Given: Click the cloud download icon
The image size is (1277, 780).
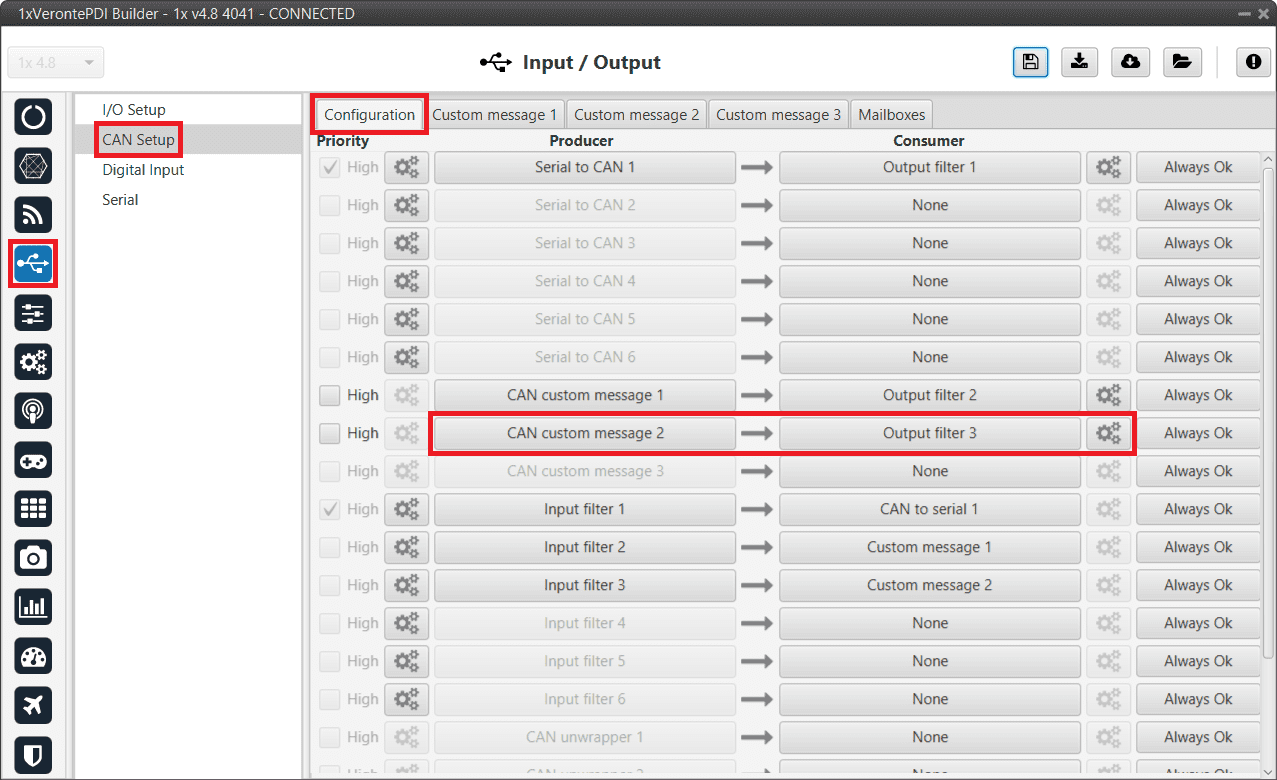Looking at the screenshot, I should tap(1130, 62).
